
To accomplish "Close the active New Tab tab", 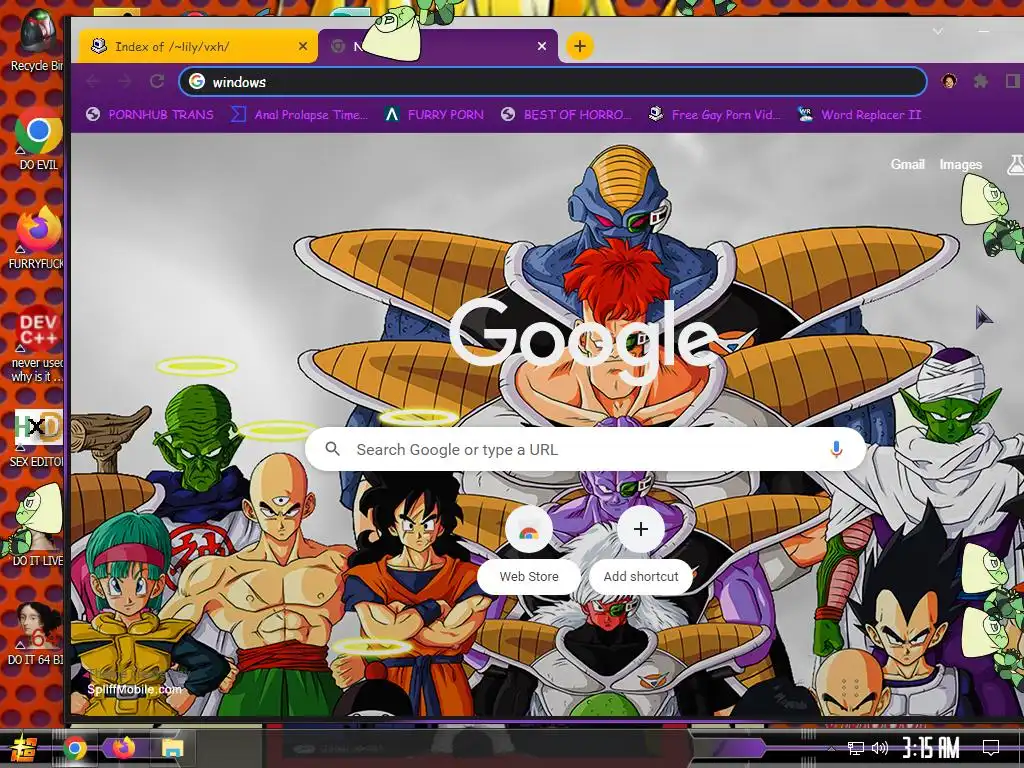I will point(541,46).
